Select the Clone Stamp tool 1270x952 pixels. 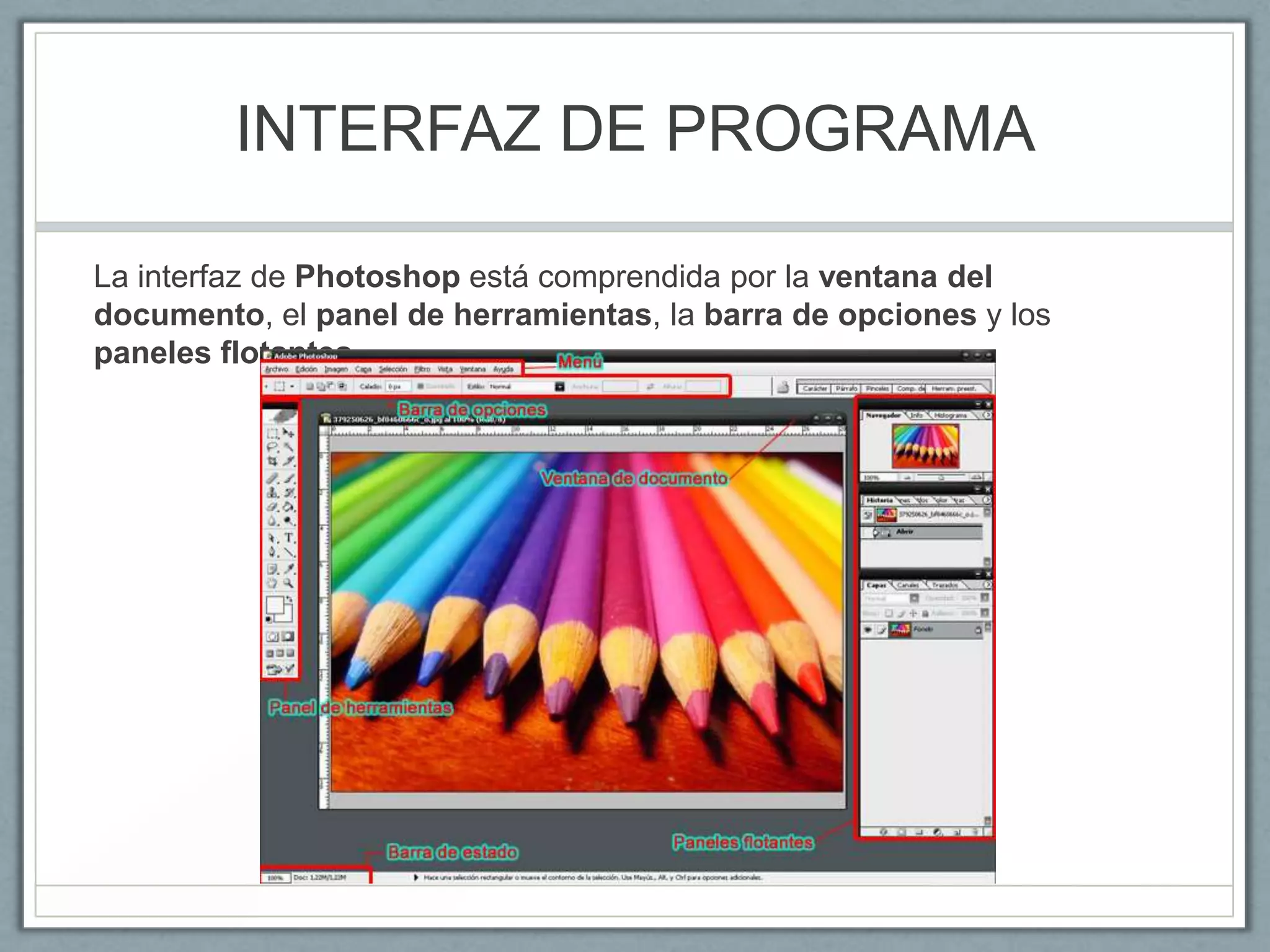coord(272,493)
